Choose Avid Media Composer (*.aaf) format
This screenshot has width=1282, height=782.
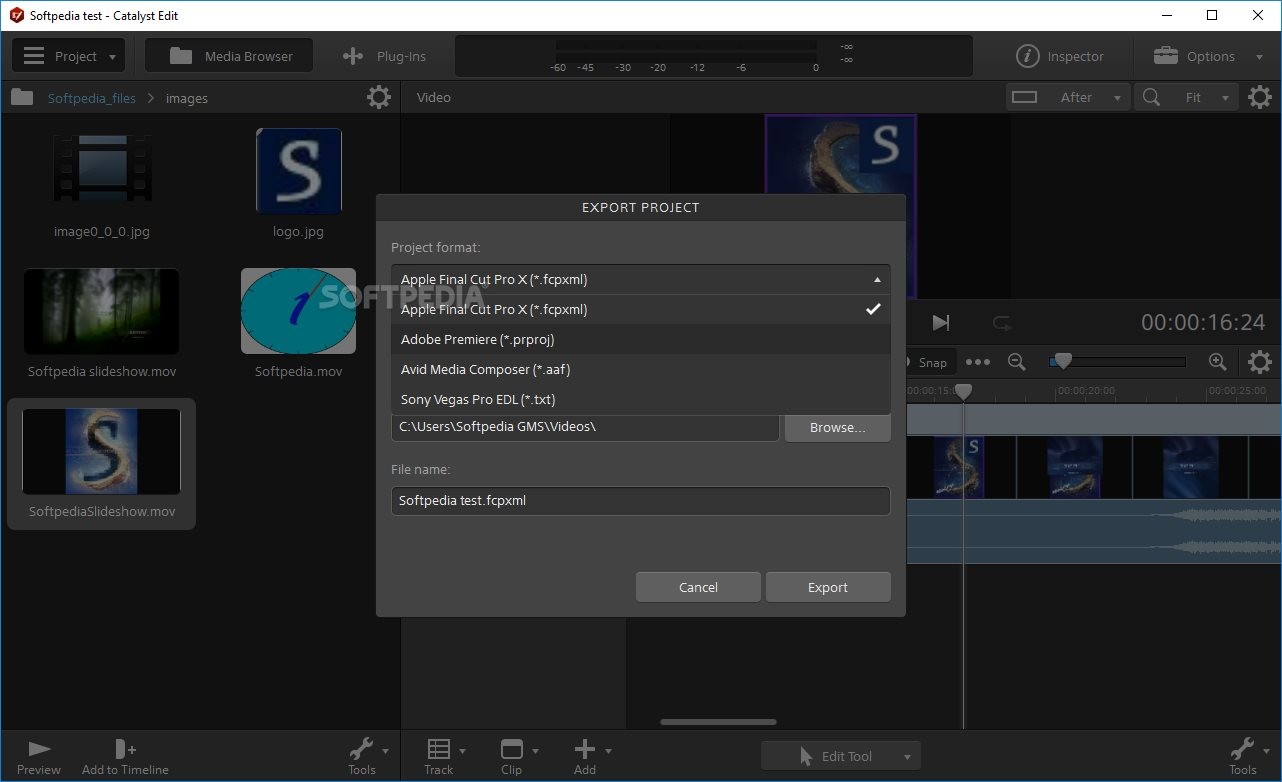tap(640, 370)
